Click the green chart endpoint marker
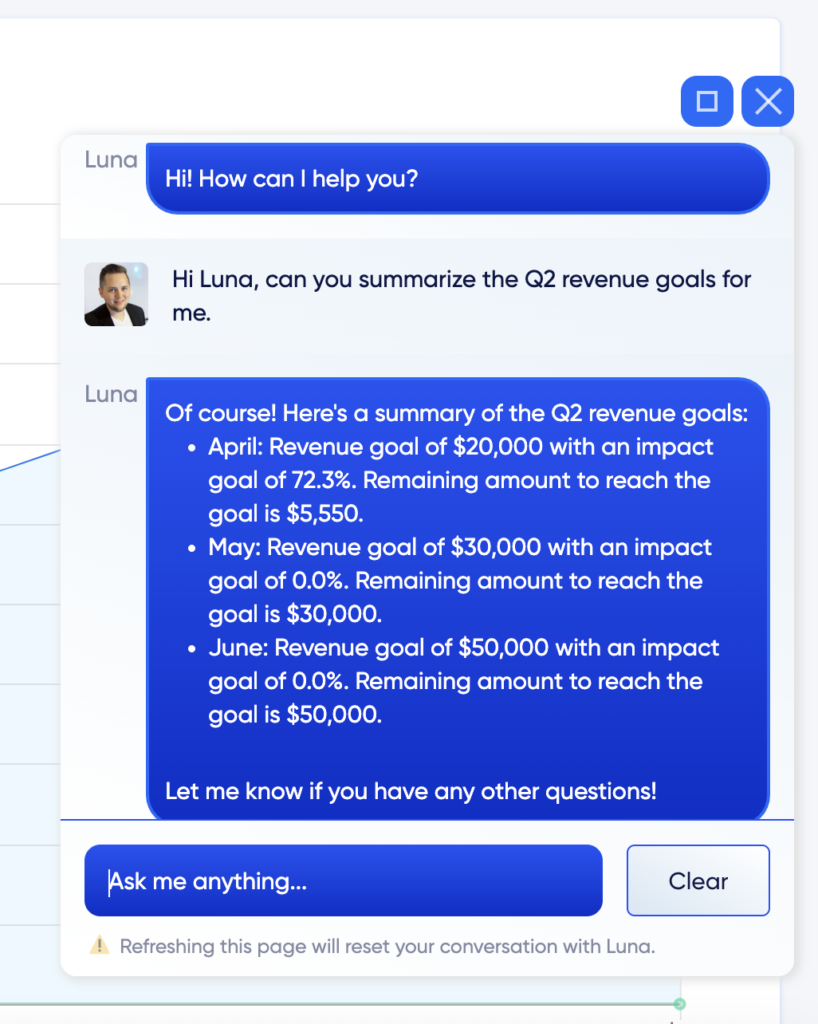The height and width of the screenshot is (1024, 818). click(x=680, y=1004)
